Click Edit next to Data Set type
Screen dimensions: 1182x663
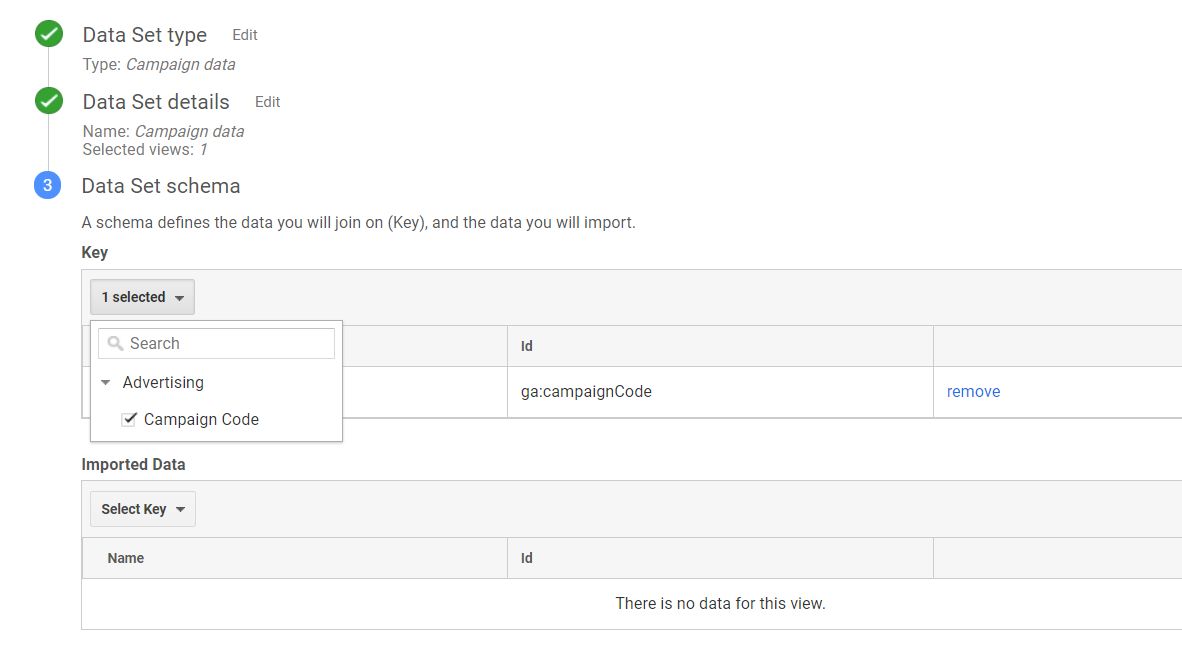[245, 34]
